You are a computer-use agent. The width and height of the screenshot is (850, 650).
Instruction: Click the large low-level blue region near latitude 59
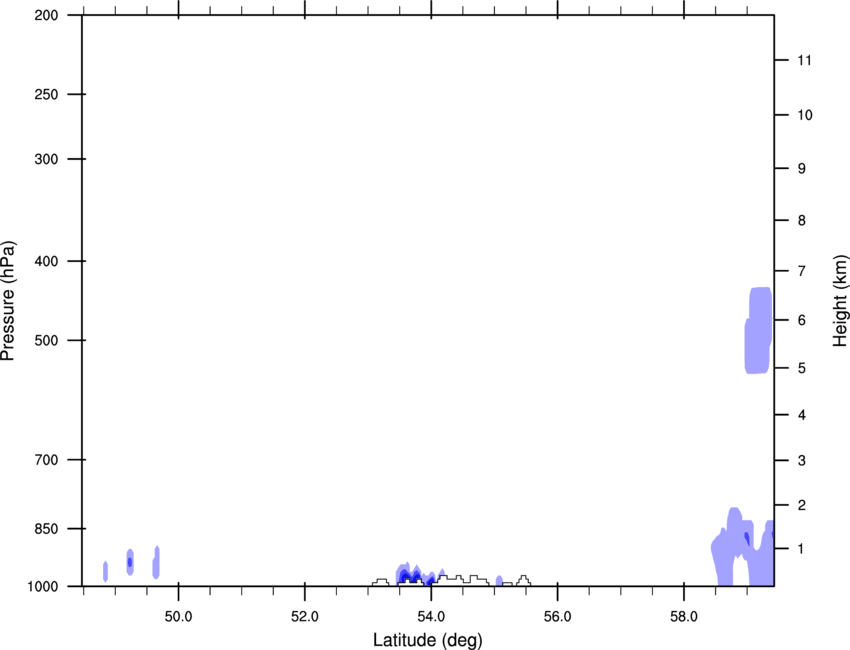click(x=742, y=545)
